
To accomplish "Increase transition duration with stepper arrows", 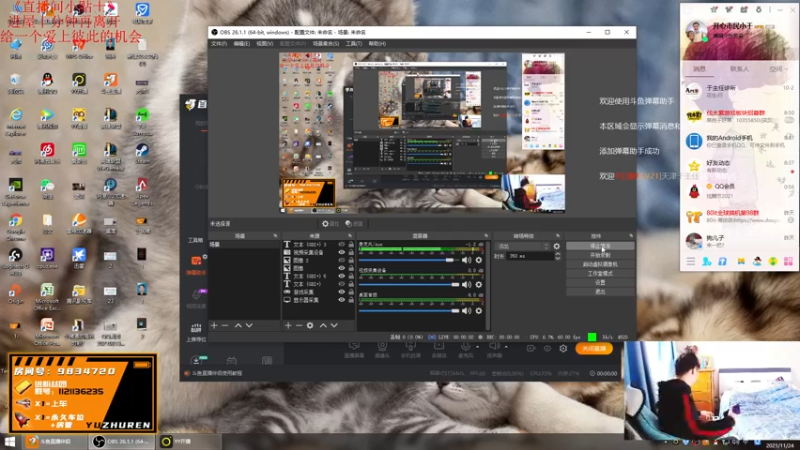I will click(557, 254).
